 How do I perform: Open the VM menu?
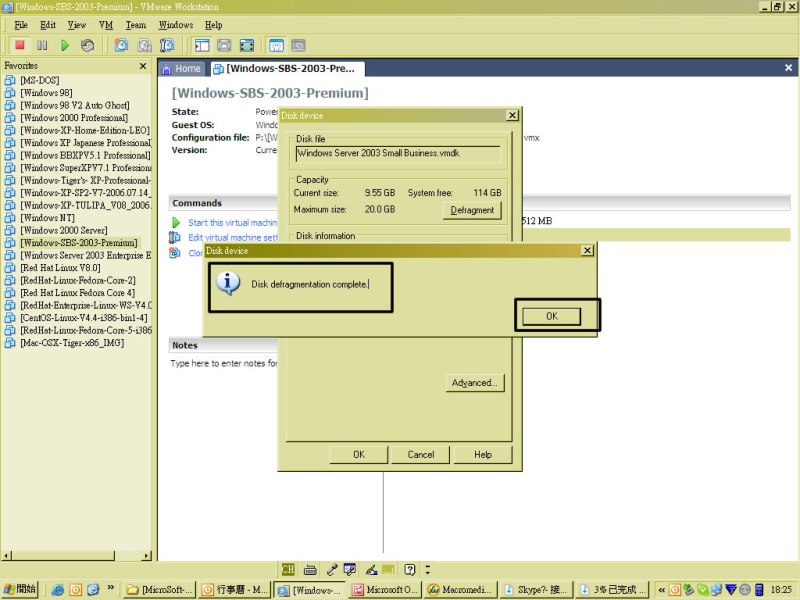pyautogui.click(x=106, y=25)
